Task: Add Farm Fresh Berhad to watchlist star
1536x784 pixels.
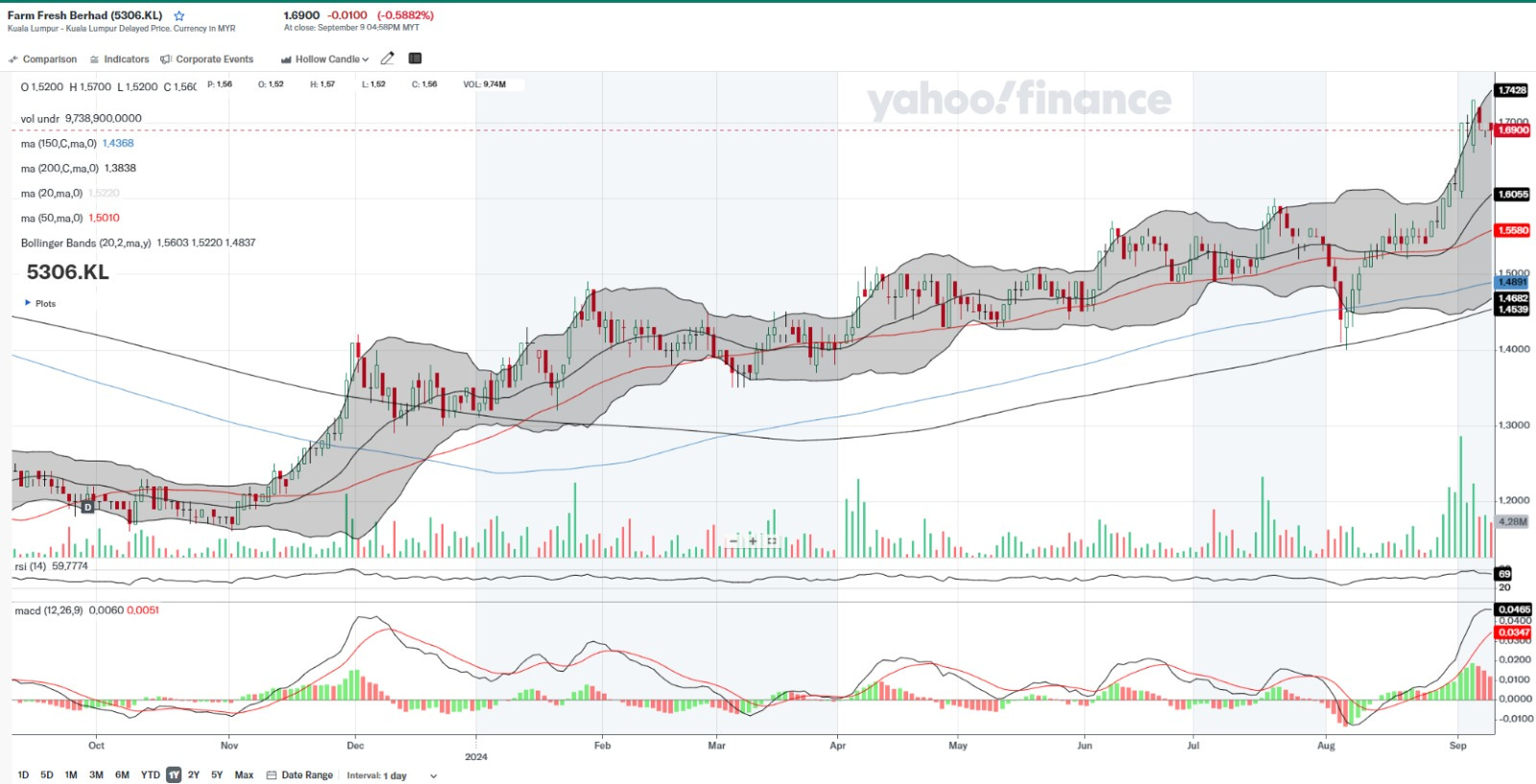Action: 179,15
